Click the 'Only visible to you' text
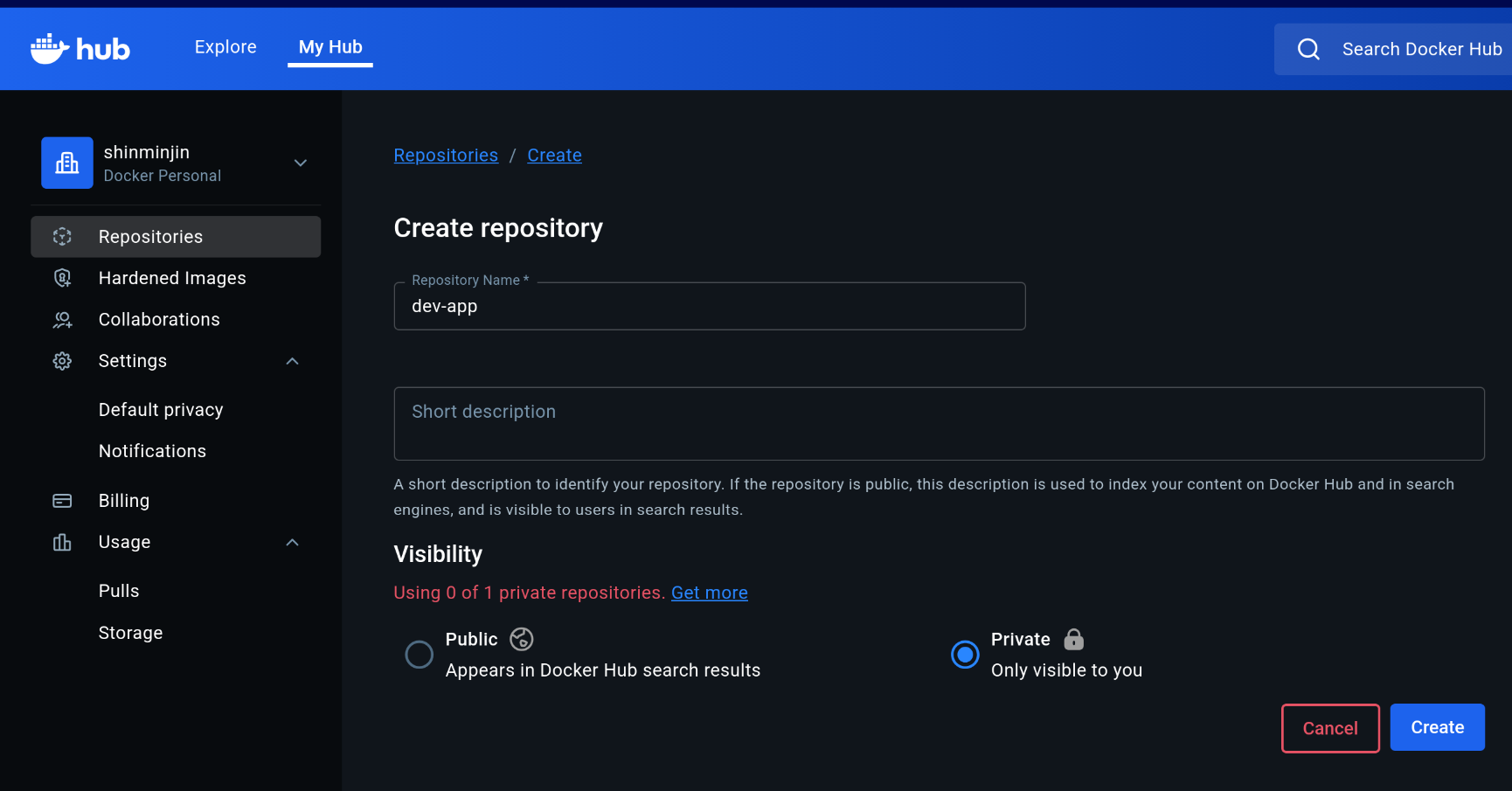Viewport: 1512px width, 791px height. [x=1066, y=670]
